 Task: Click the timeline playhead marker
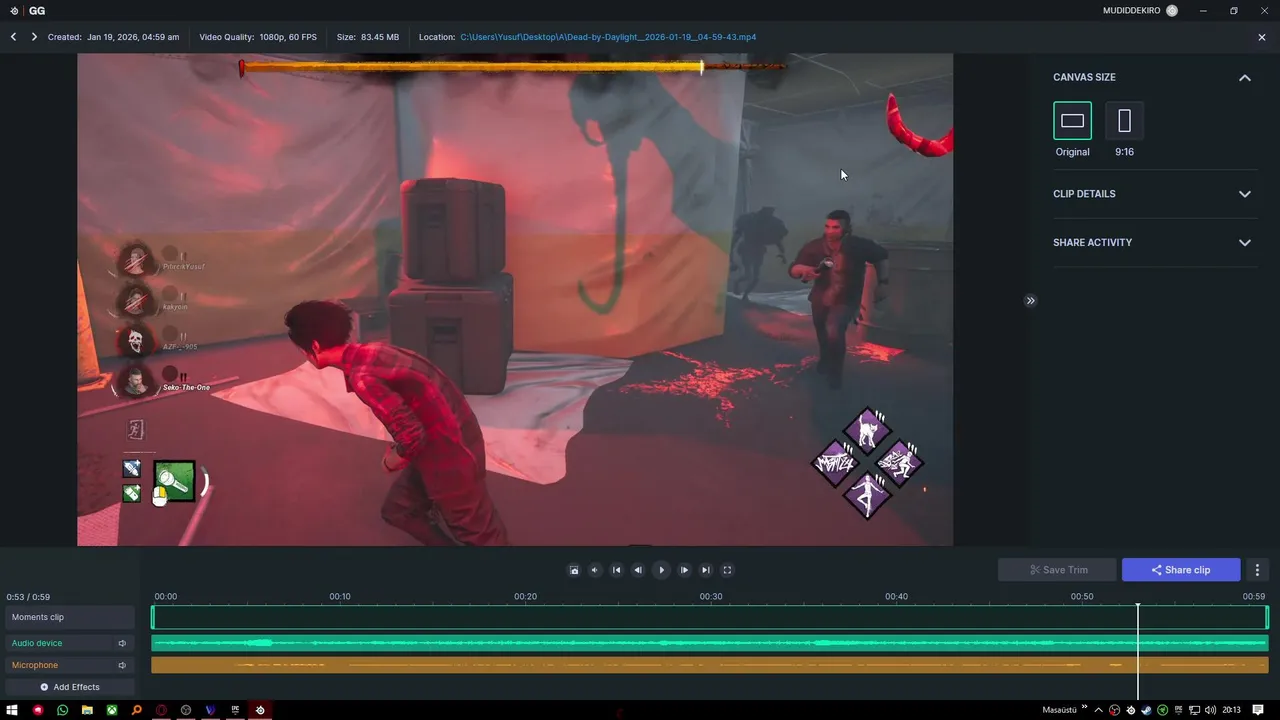[1137, 606]
